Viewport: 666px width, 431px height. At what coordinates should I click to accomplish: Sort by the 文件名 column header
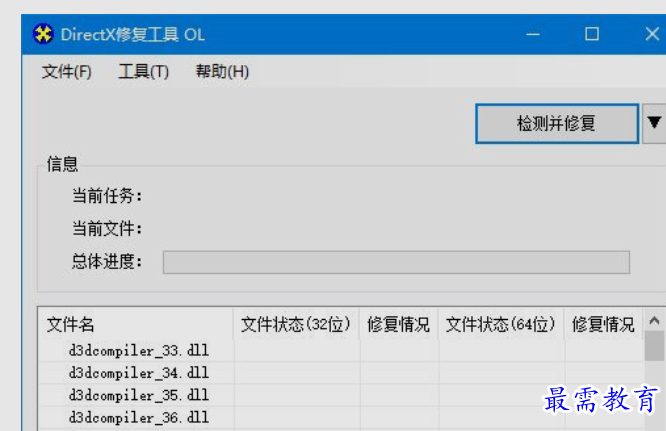(135, 324)
